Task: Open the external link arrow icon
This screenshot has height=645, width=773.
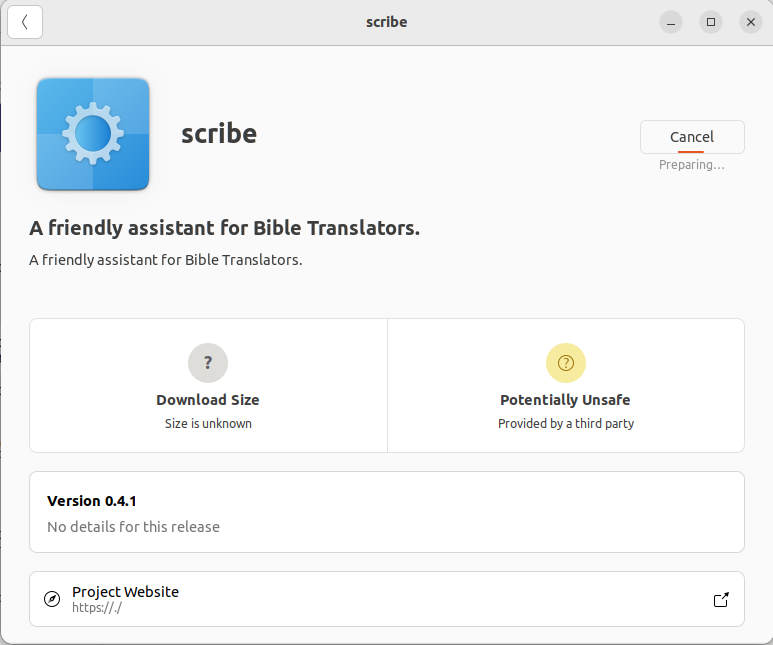Action: tap(720, 599)
